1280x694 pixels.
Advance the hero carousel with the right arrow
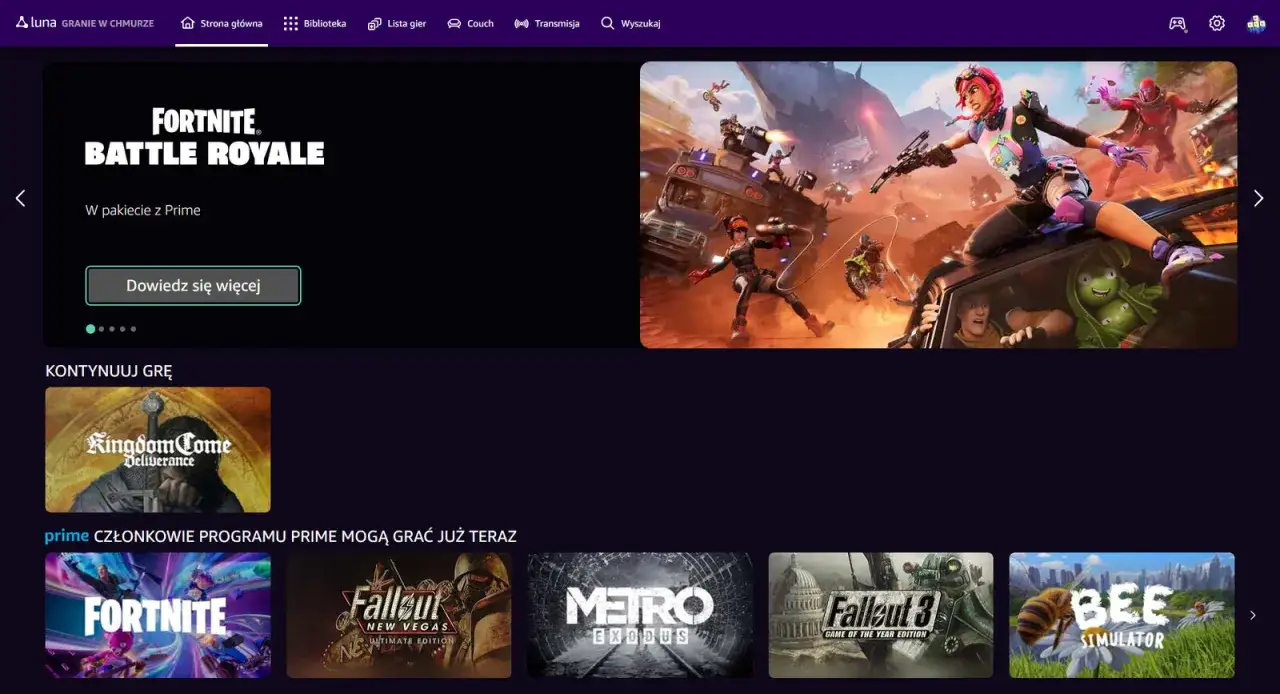[x=1258, y=197]
